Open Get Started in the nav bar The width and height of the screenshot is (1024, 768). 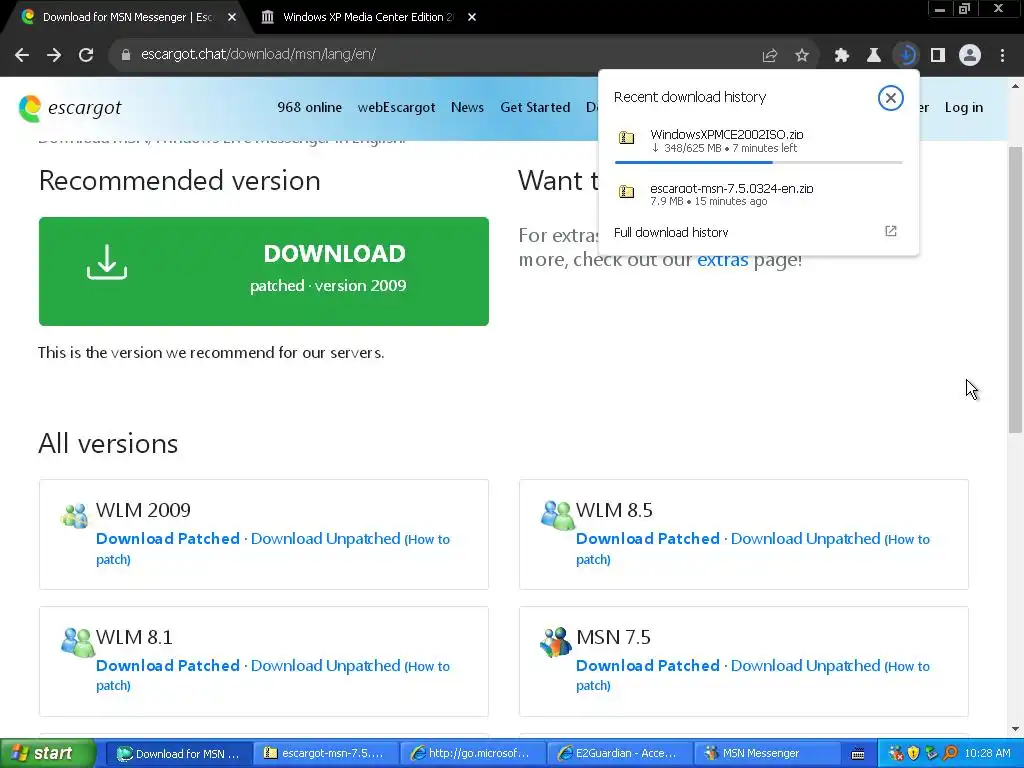pos(535,108)
